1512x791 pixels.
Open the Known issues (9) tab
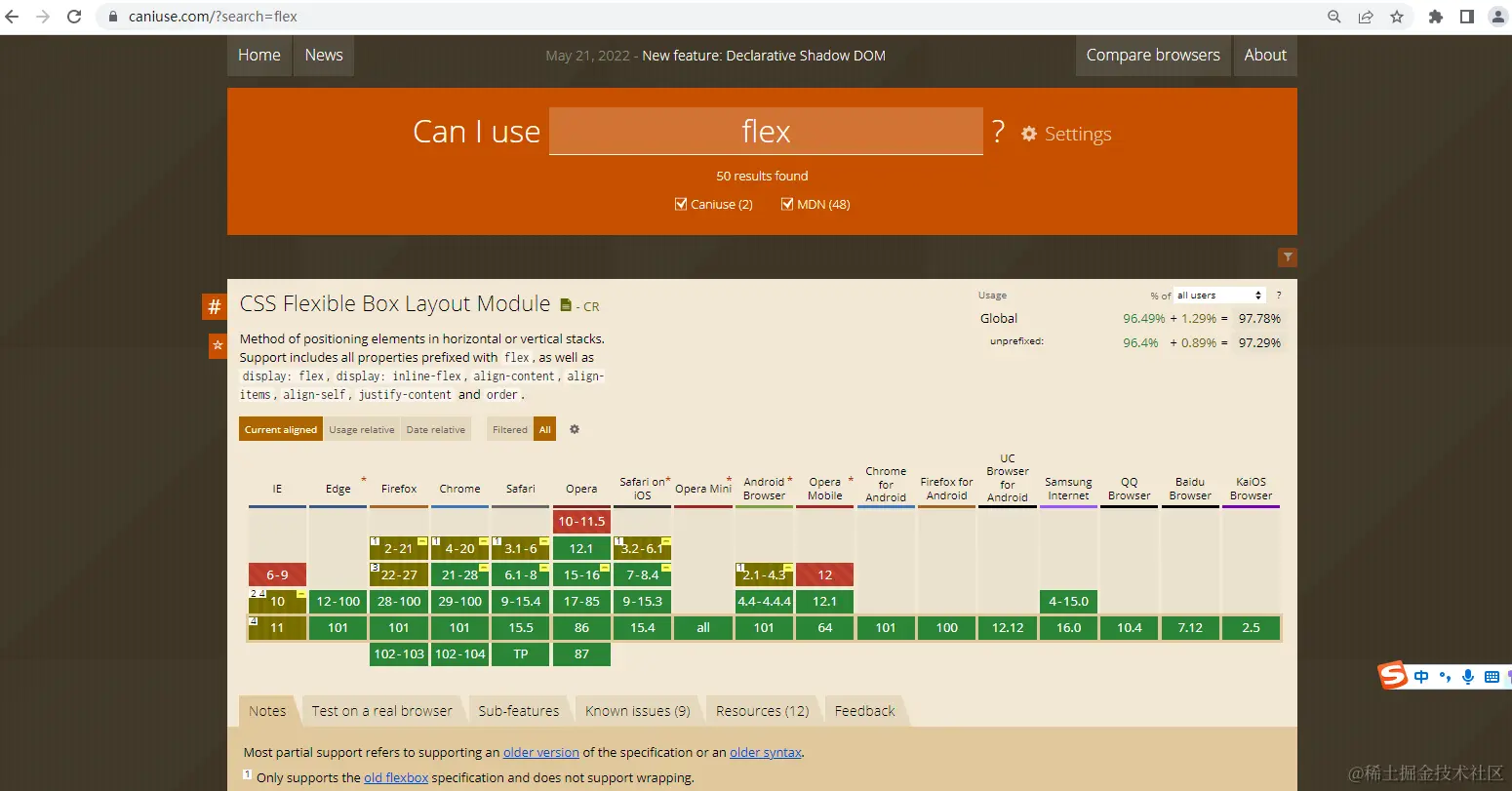click(x=637, y=711)
